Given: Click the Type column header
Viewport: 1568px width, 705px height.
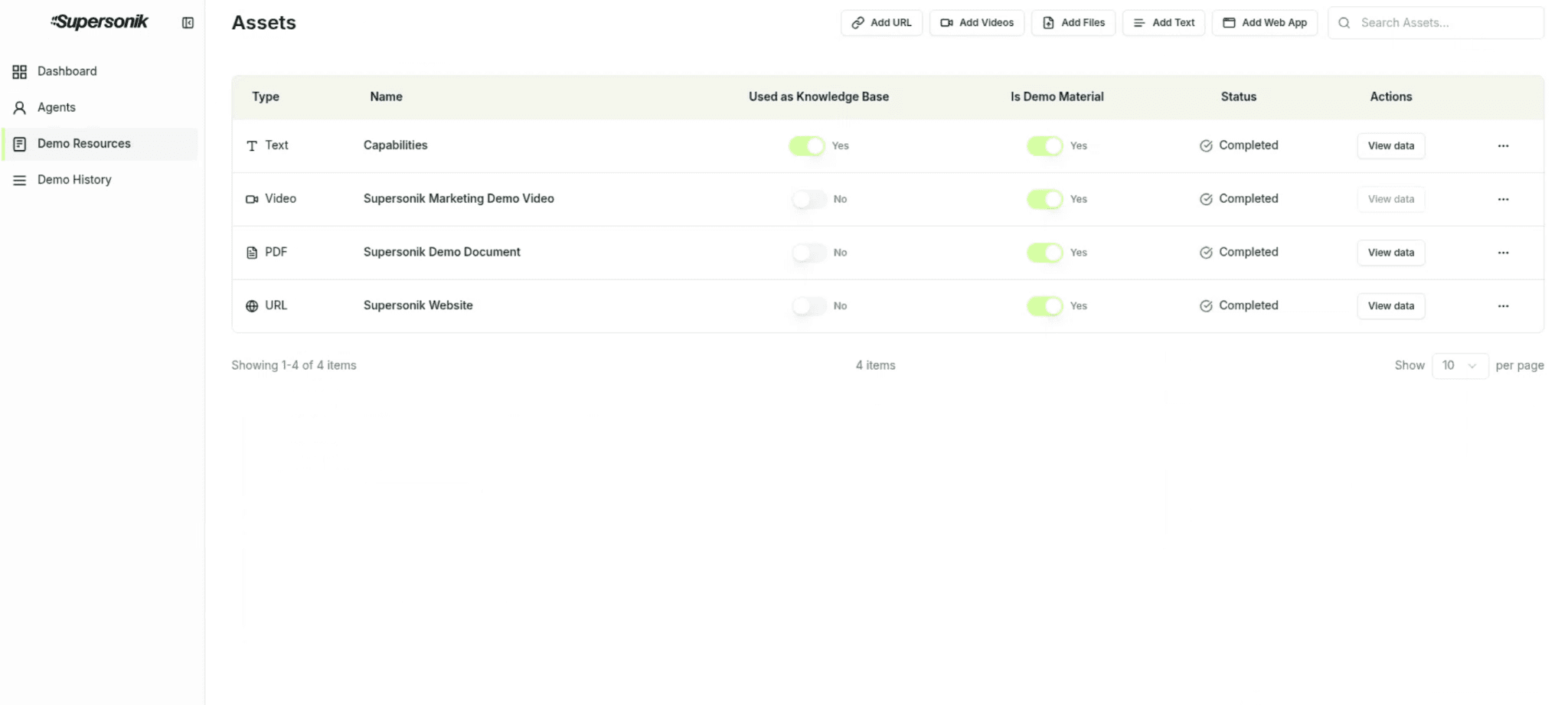Looking at the screenshot, I should click(x=266, y=97).
